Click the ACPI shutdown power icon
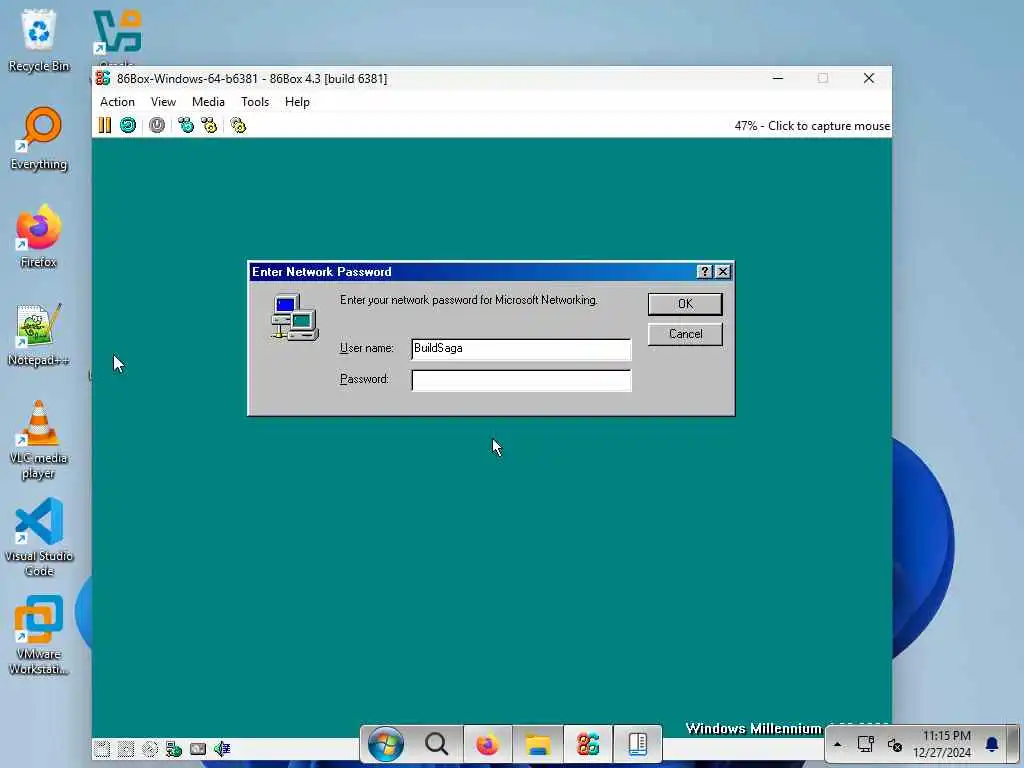The width and height of the screenshot is (1024, 768). 157,125
